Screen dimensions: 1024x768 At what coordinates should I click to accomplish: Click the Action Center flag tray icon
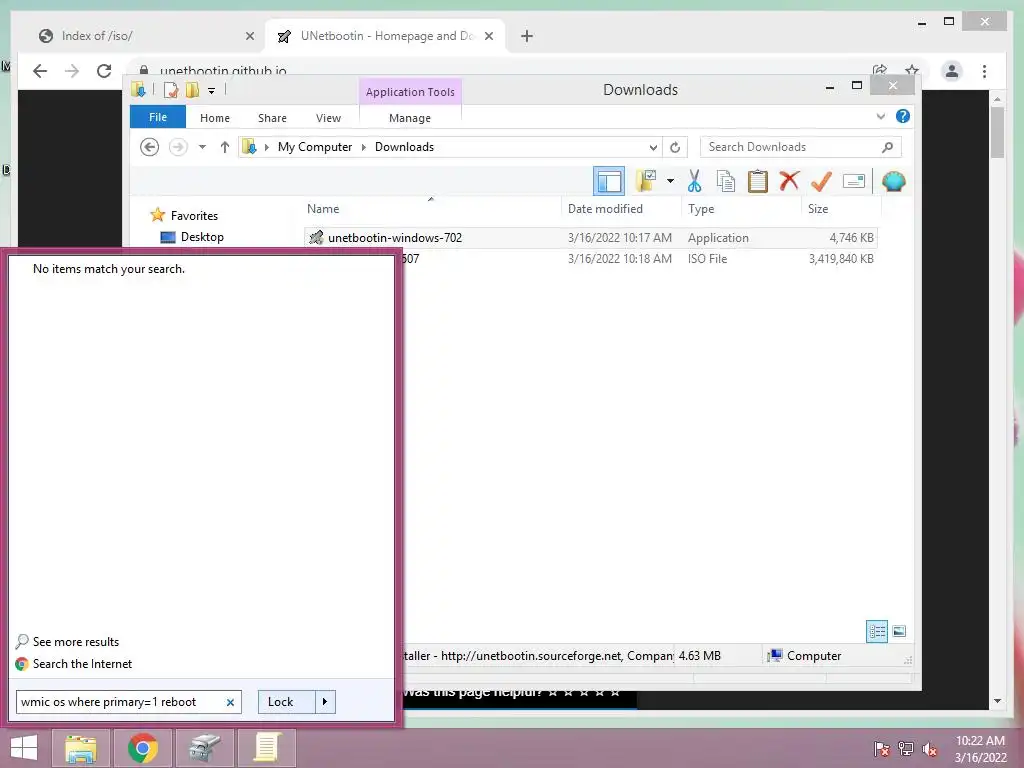pos(881,748)
